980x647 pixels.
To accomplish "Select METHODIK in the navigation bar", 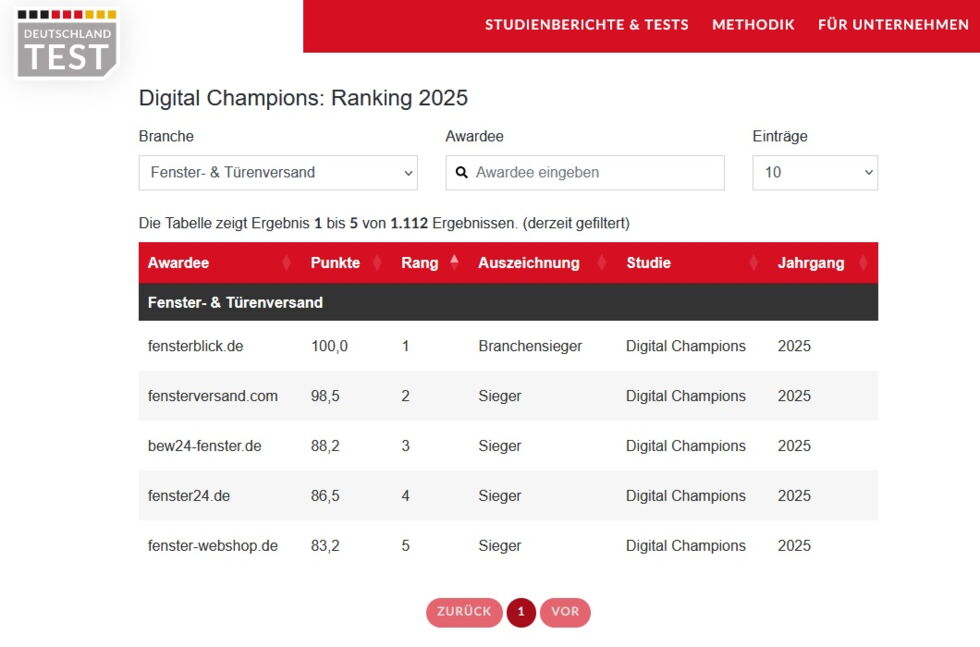I will coord(753,25).
